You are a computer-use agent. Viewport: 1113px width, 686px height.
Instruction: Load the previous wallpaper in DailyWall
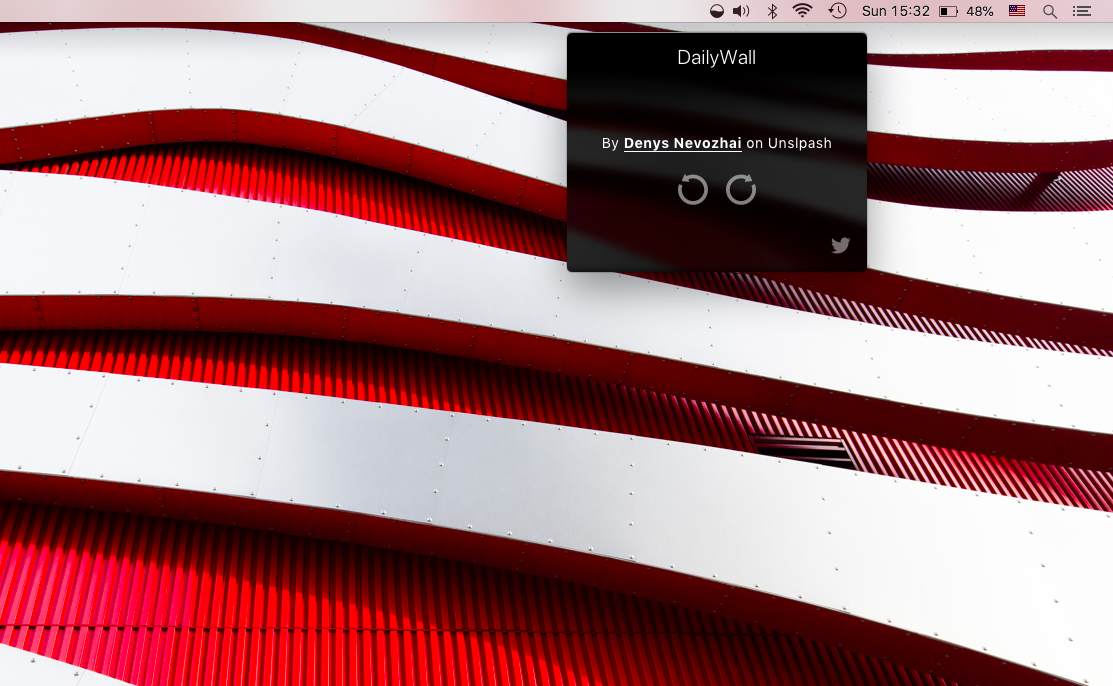(x=692, y=189)
